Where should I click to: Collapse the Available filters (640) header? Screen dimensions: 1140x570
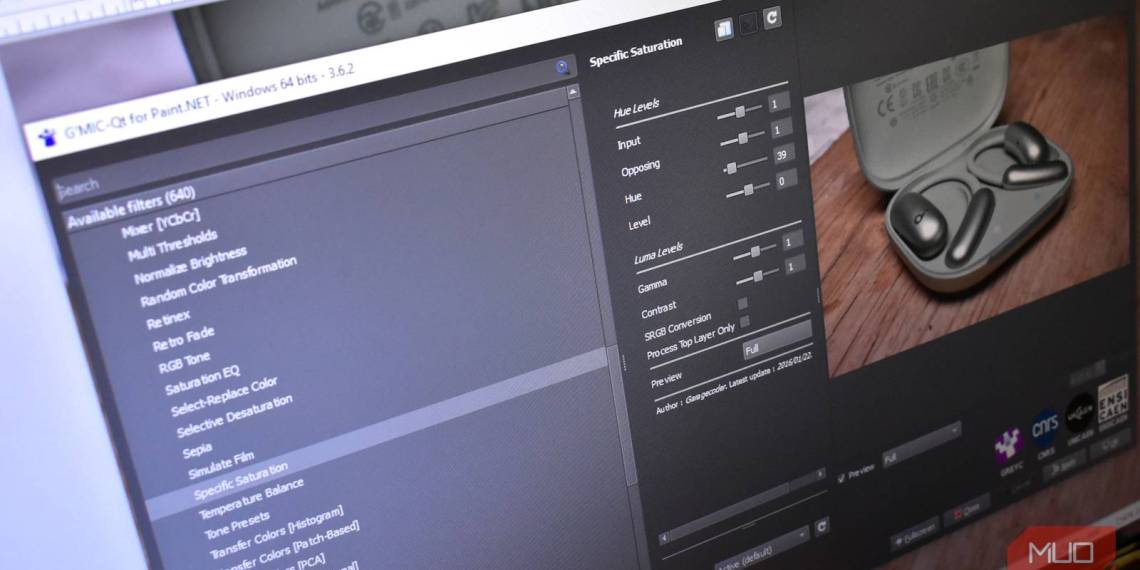[x=132, y=209]
